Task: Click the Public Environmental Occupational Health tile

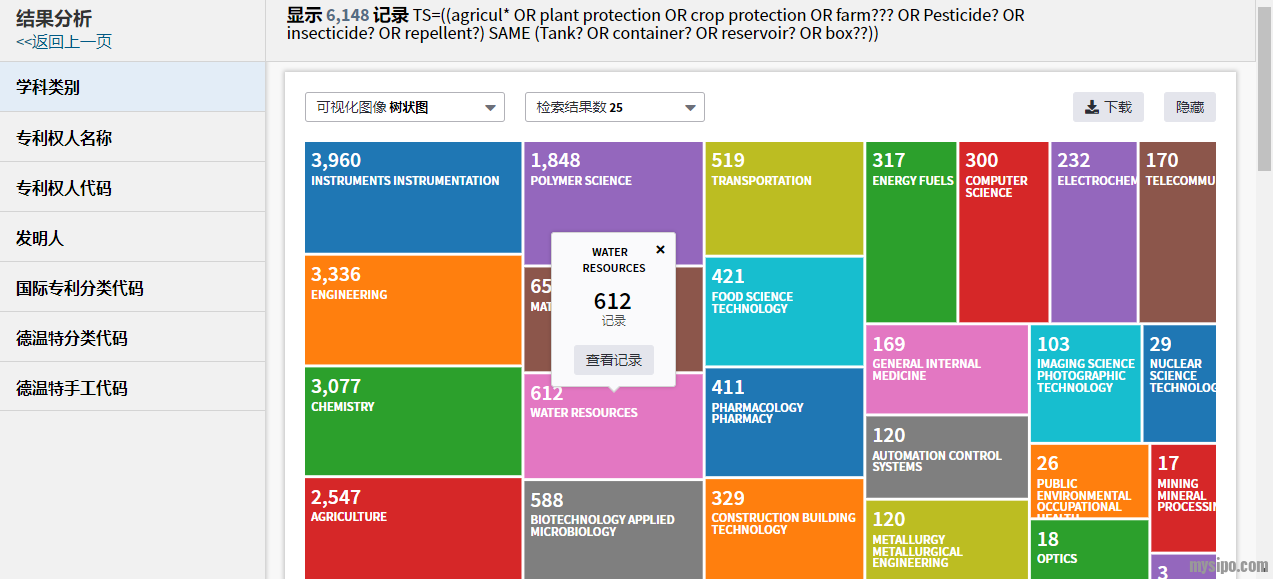Action: pyautogui.click(x=1089, y=481)
